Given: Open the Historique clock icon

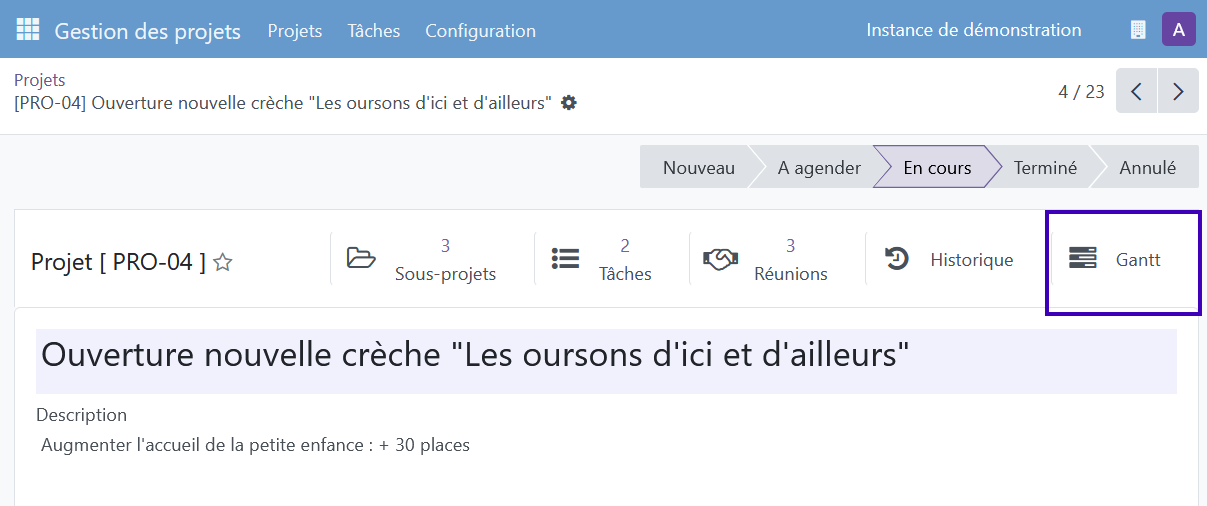Looking at the screenshot, I should click(x=897, y=259).
